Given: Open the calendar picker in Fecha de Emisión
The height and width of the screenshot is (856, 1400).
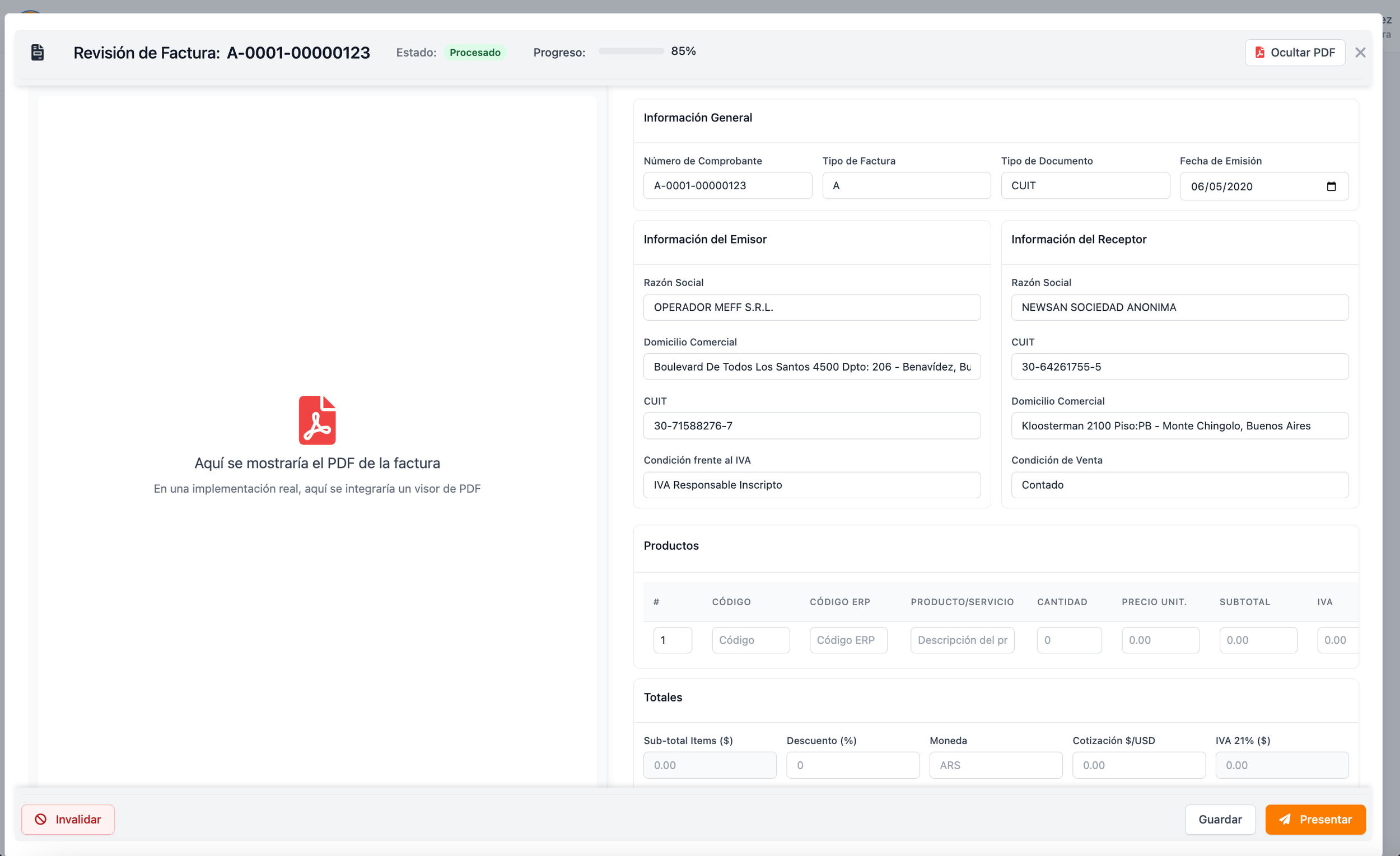Looking at the screenshot, I should coord(1331,186).
